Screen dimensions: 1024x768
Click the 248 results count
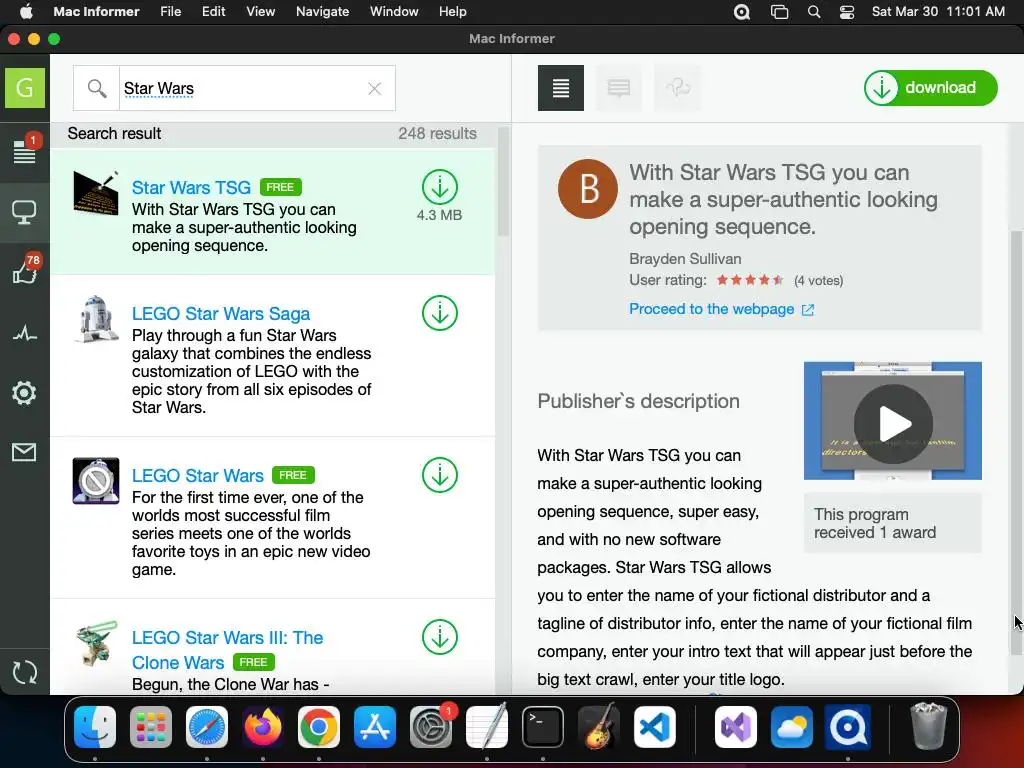[x=438, y=133]
